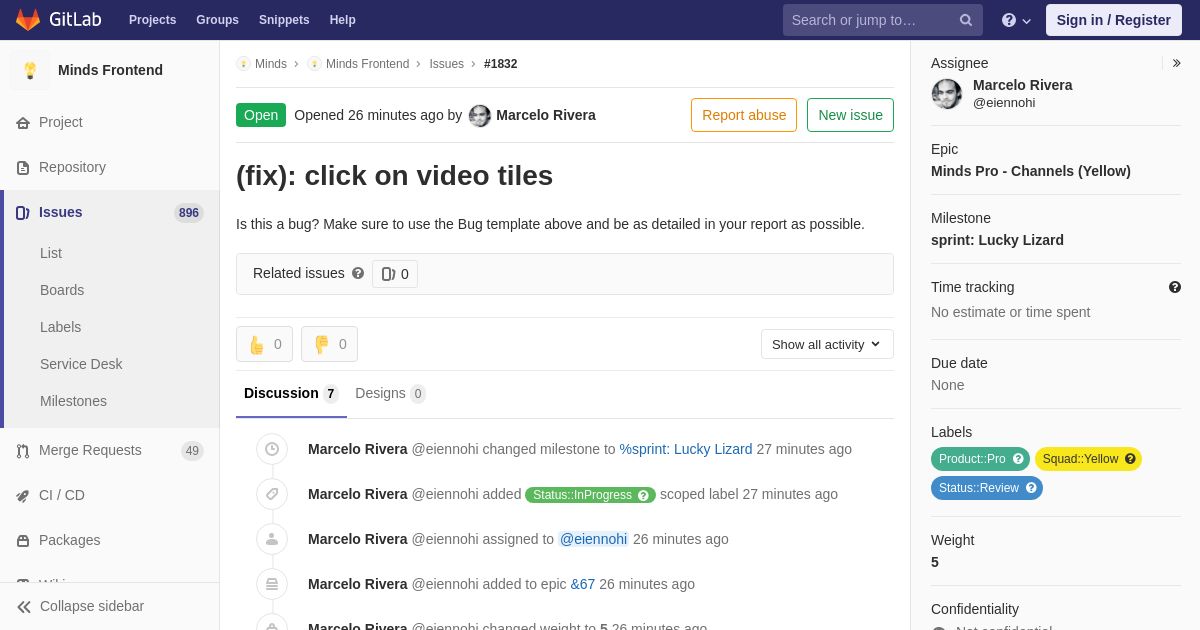Click the Merge Requests count badge 49
1200x630 pixels.
point(192,451)
